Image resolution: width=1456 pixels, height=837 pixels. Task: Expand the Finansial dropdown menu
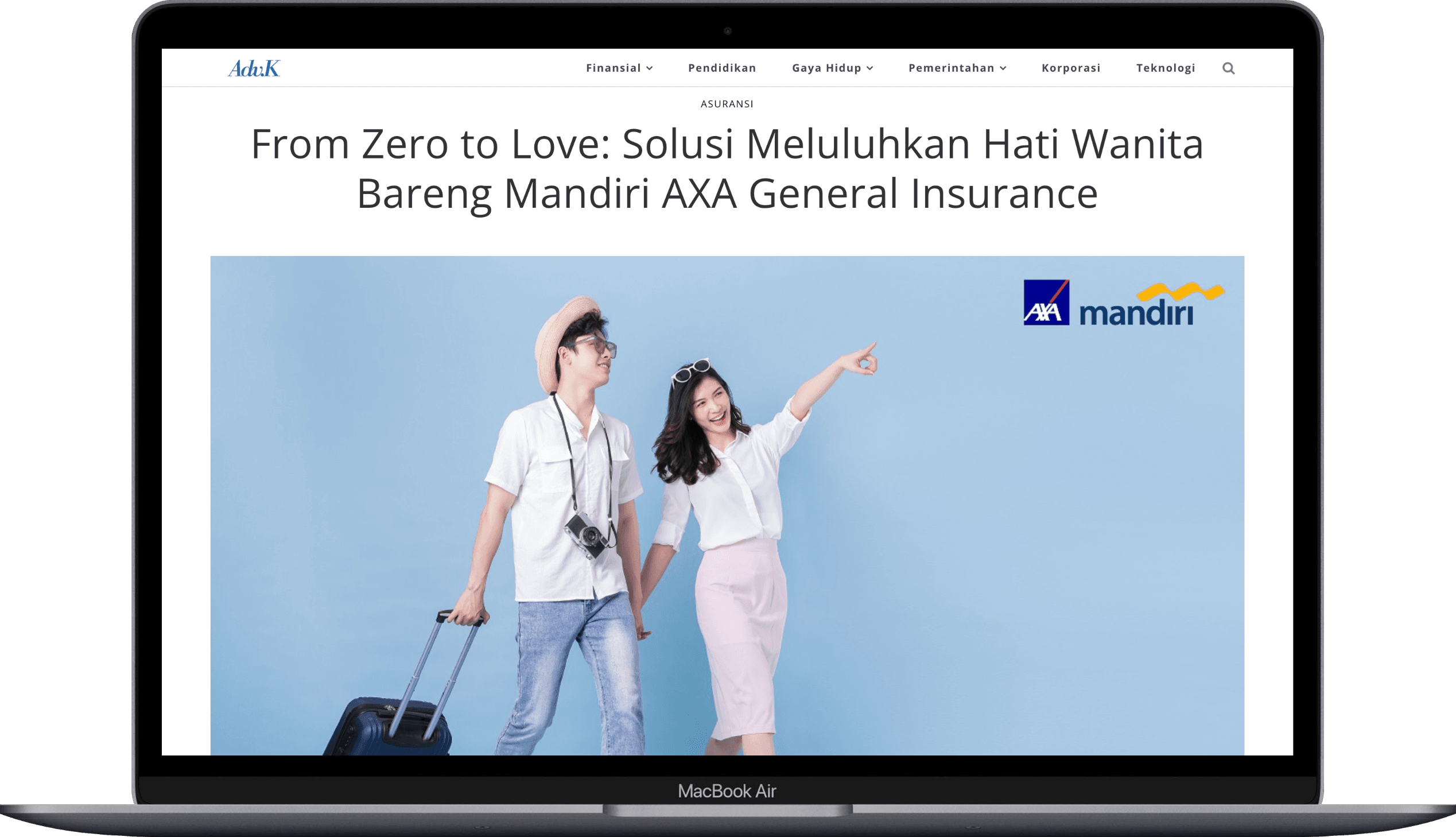(x=612, y=68)
